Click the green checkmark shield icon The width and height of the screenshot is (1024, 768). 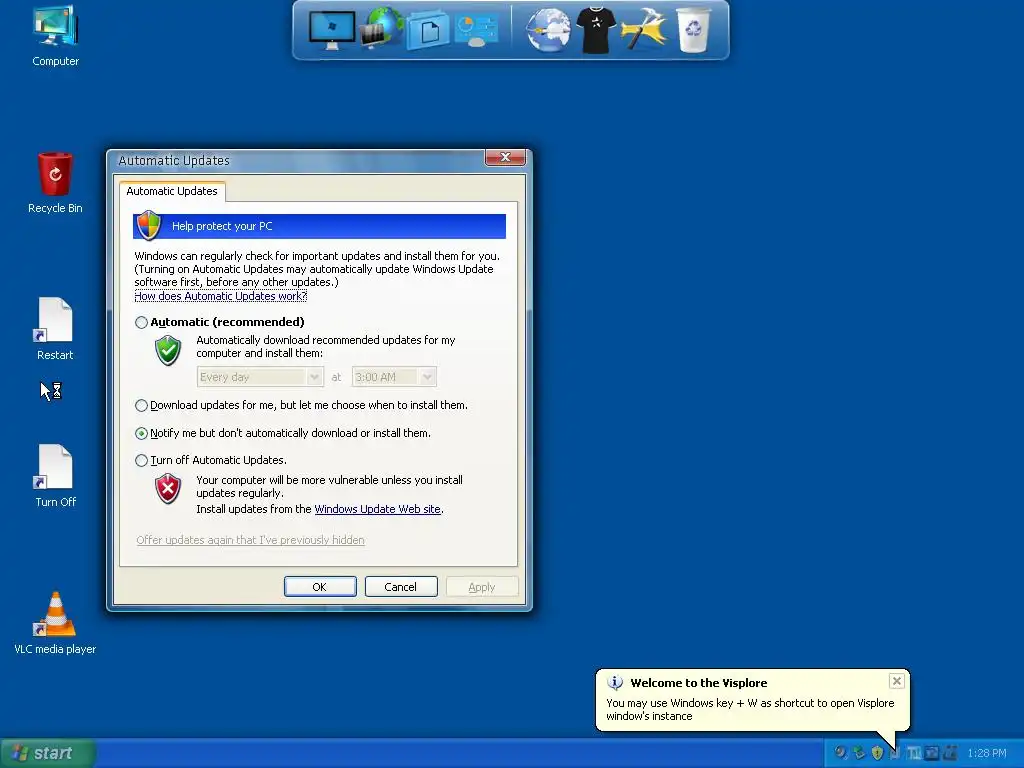[168, 350]
